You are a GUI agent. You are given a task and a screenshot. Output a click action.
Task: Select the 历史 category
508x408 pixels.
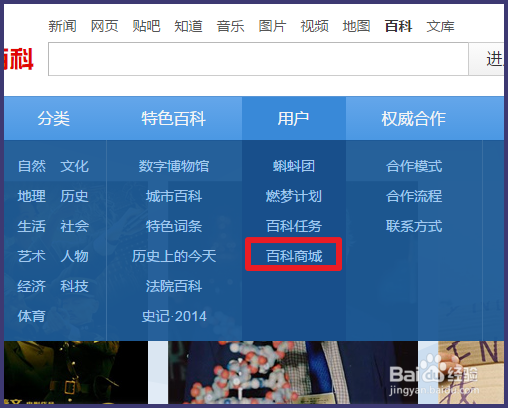click(74, 196)
